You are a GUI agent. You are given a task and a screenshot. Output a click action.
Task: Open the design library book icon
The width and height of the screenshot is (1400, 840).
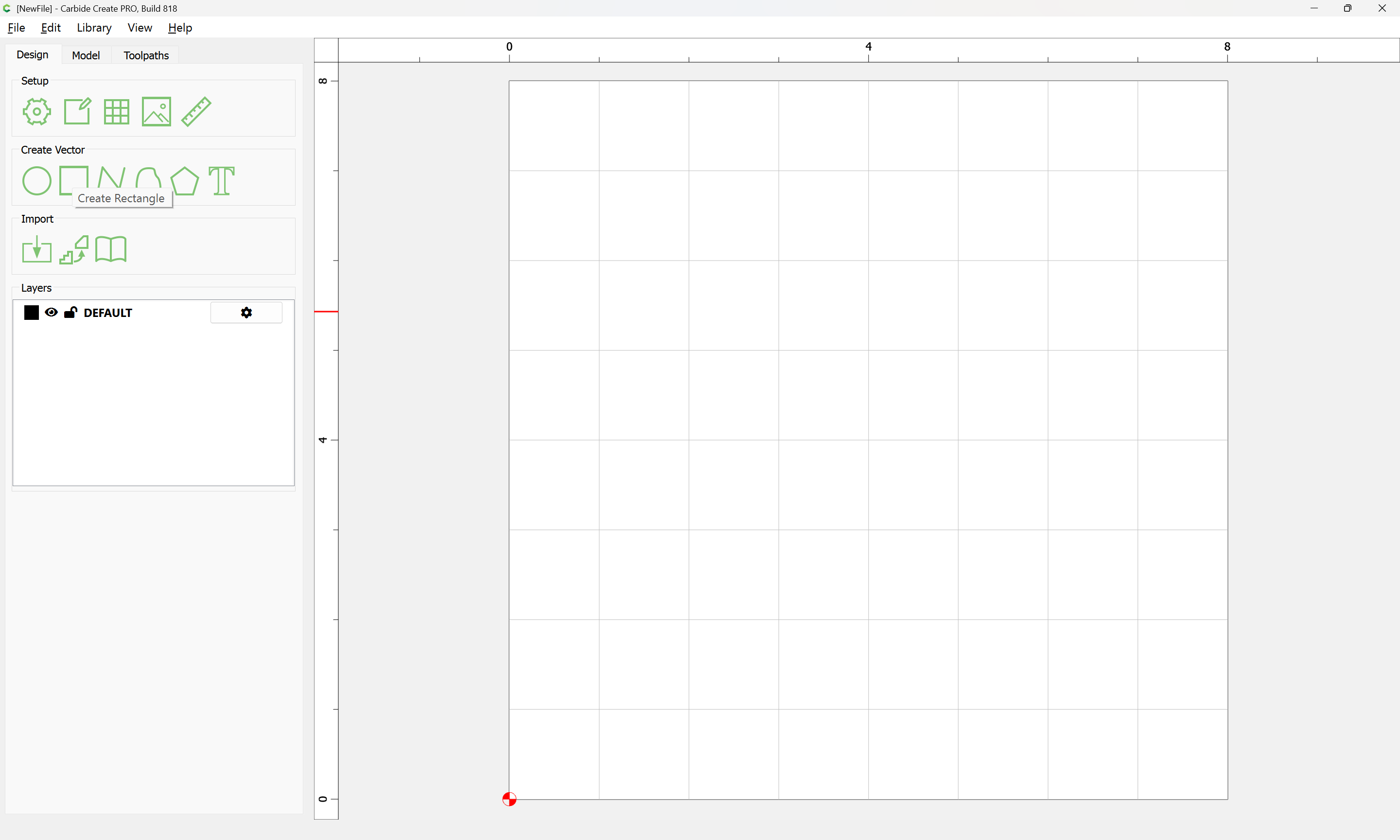point(111,250)
